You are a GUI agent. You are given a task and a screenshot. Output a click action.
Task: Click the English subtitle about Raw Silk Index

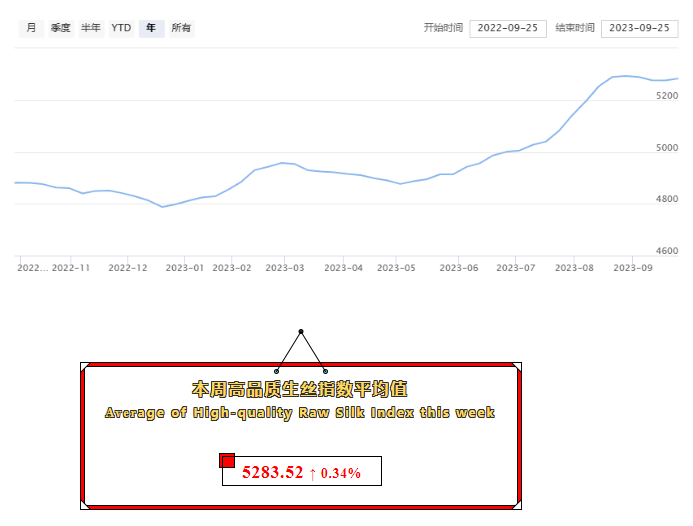coord(300,413)
